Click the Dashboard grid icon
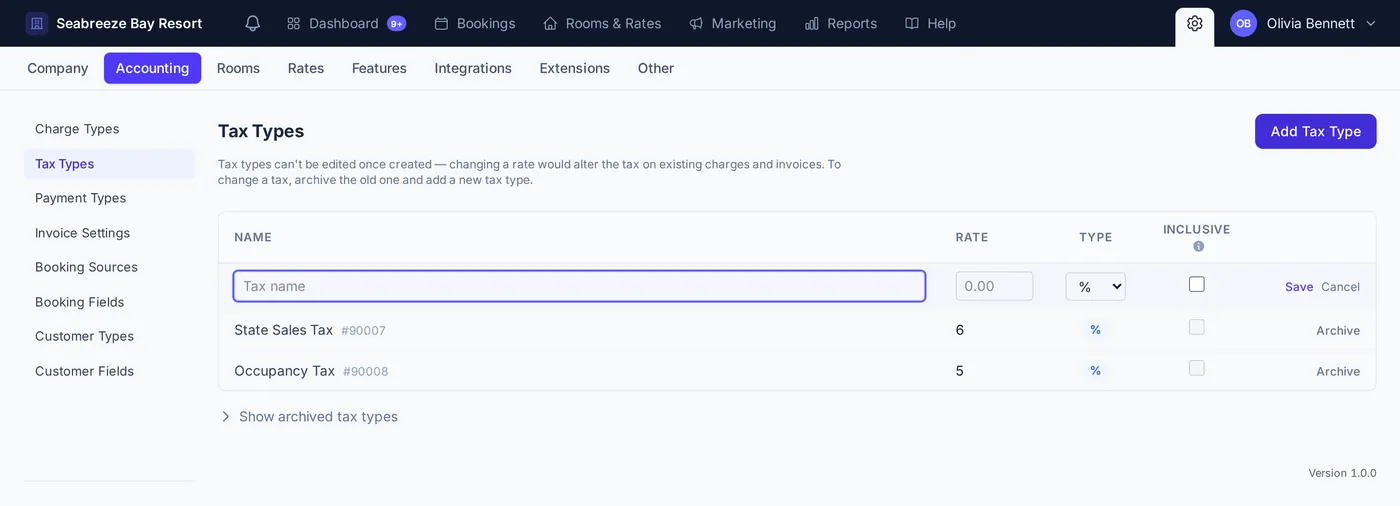Viewport: 1400px width, 506px height. 294,23
